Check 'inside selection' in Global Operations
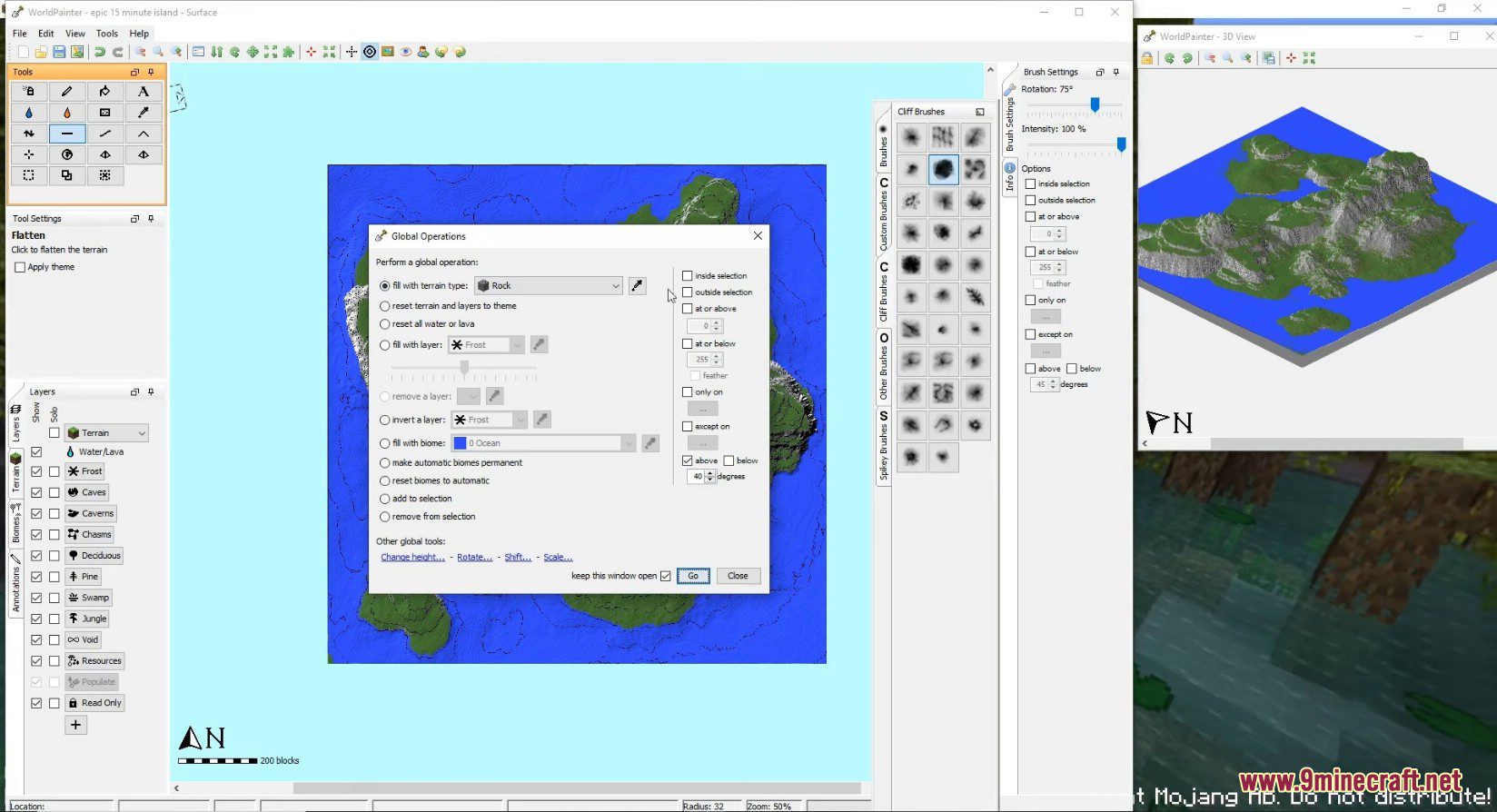This screenshot has height=812, width=1497. tap(688, 275)
